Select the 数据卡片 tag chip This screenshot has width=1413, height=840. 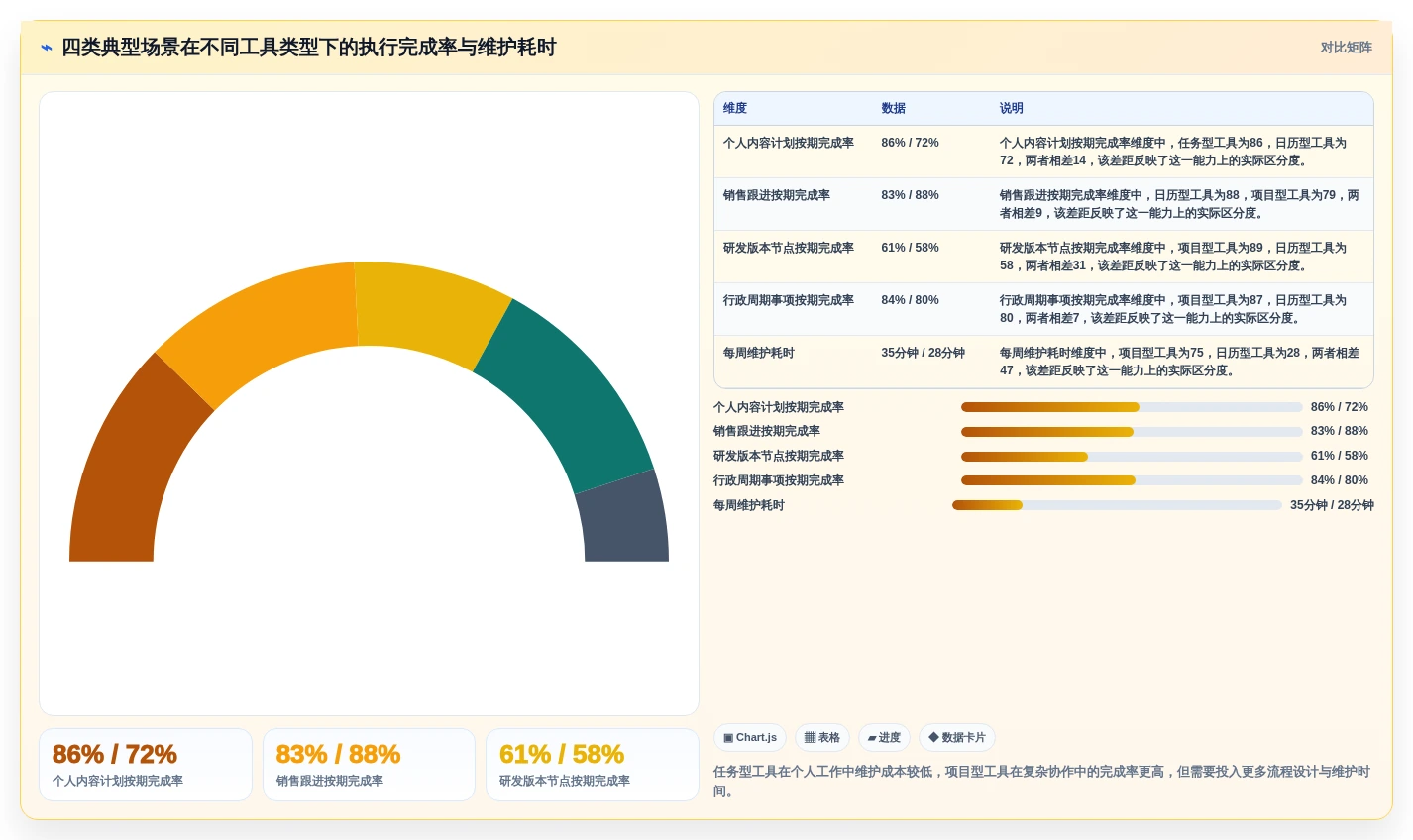click(x=957, y=738)
